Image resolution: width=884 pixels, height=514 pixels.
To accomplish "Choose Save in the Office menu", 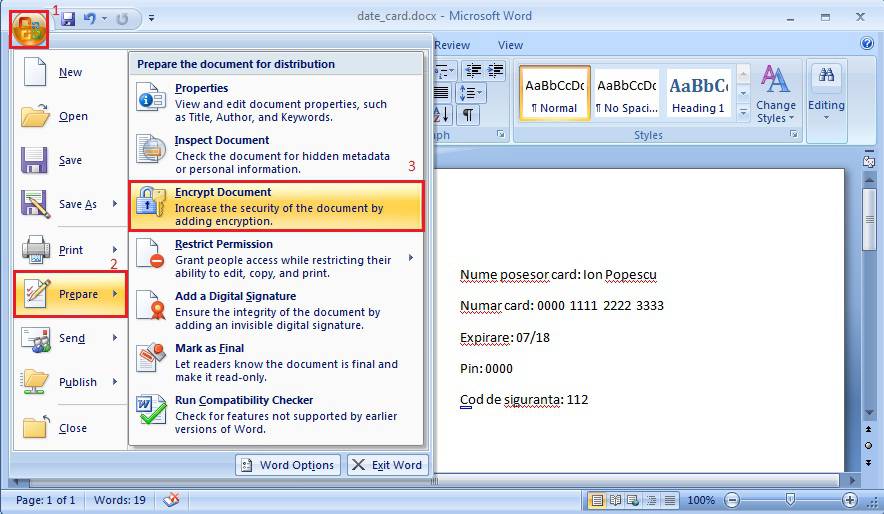I will tap(70, 160).
